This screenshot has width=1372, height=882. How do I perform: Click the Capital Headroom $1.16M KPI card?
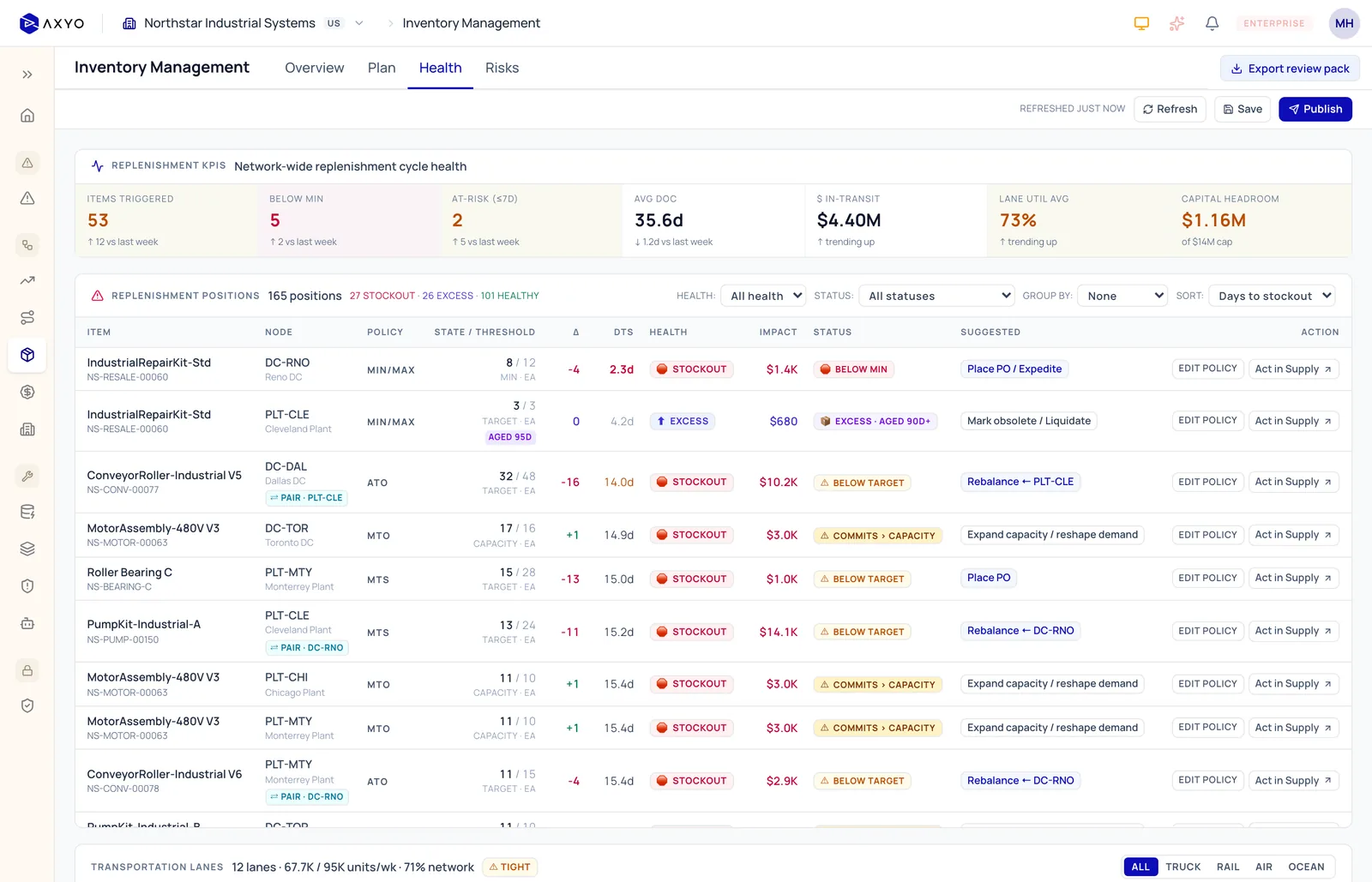pyautogui.click(x=1261, y=220)
